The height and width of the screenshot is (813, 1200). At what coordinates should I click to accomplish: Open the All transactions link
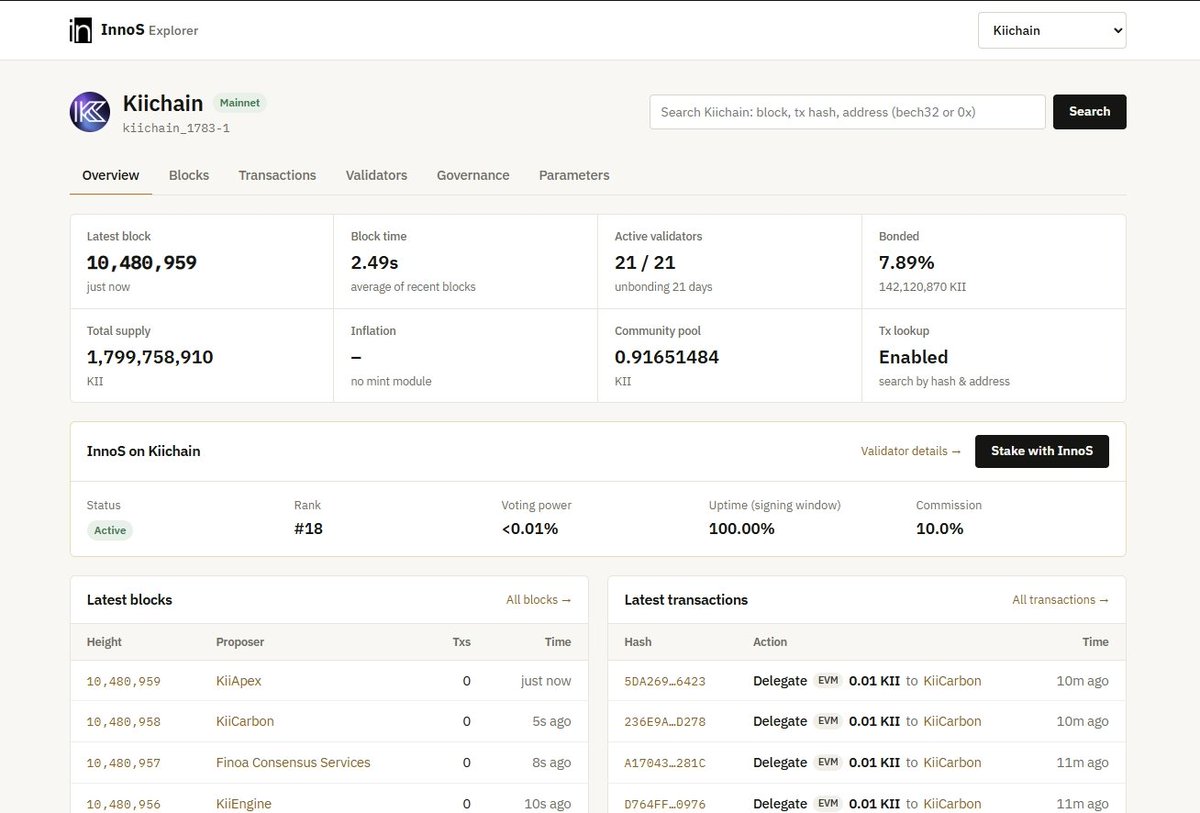pos(1061,600)
